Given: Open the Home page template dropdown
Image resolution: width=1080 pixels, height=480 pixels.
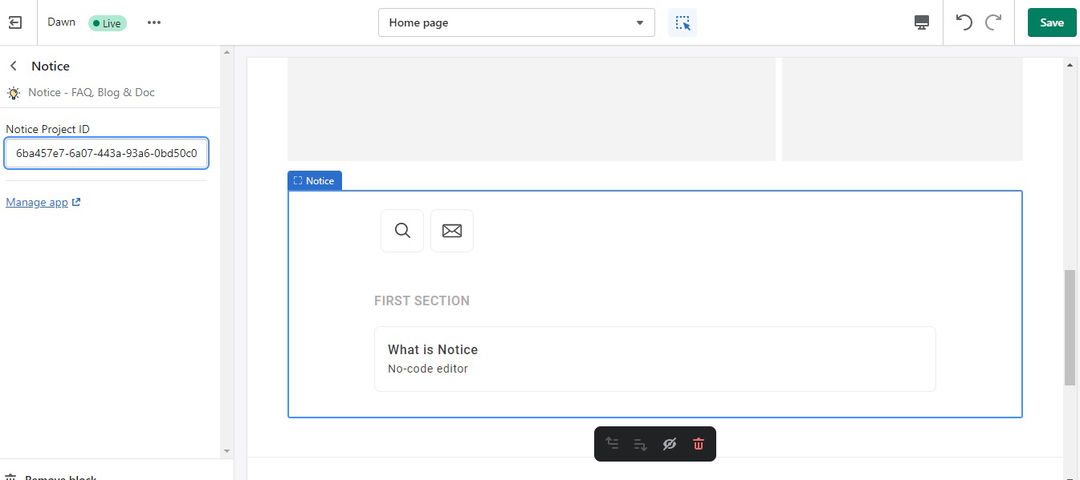Looking at the screenshot, I should [x=517, y=23].
